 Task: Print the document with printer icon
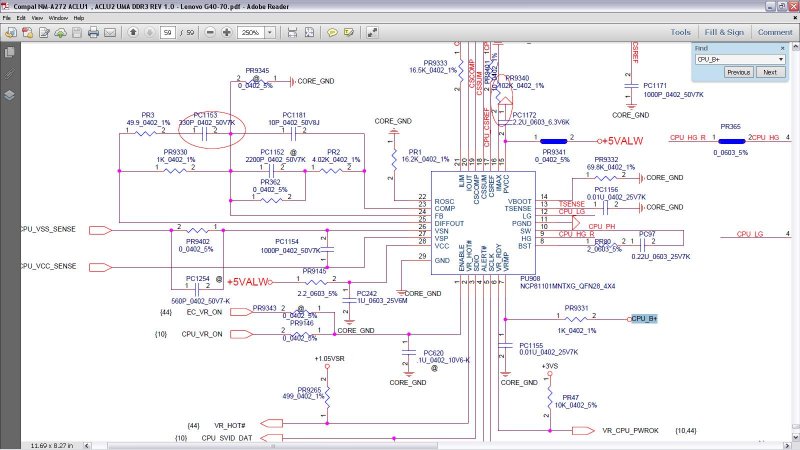[x=93, y=32]
